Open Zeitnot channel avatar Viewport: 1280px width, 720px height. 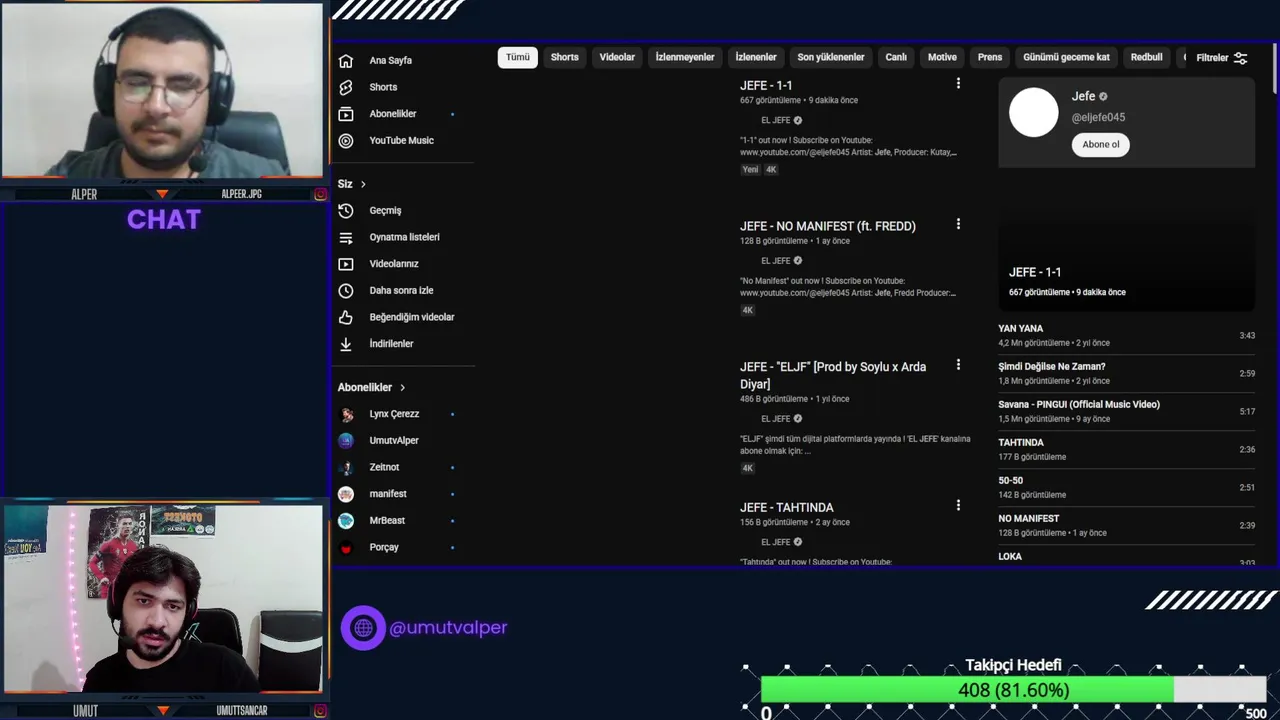[x=346, y=467]
